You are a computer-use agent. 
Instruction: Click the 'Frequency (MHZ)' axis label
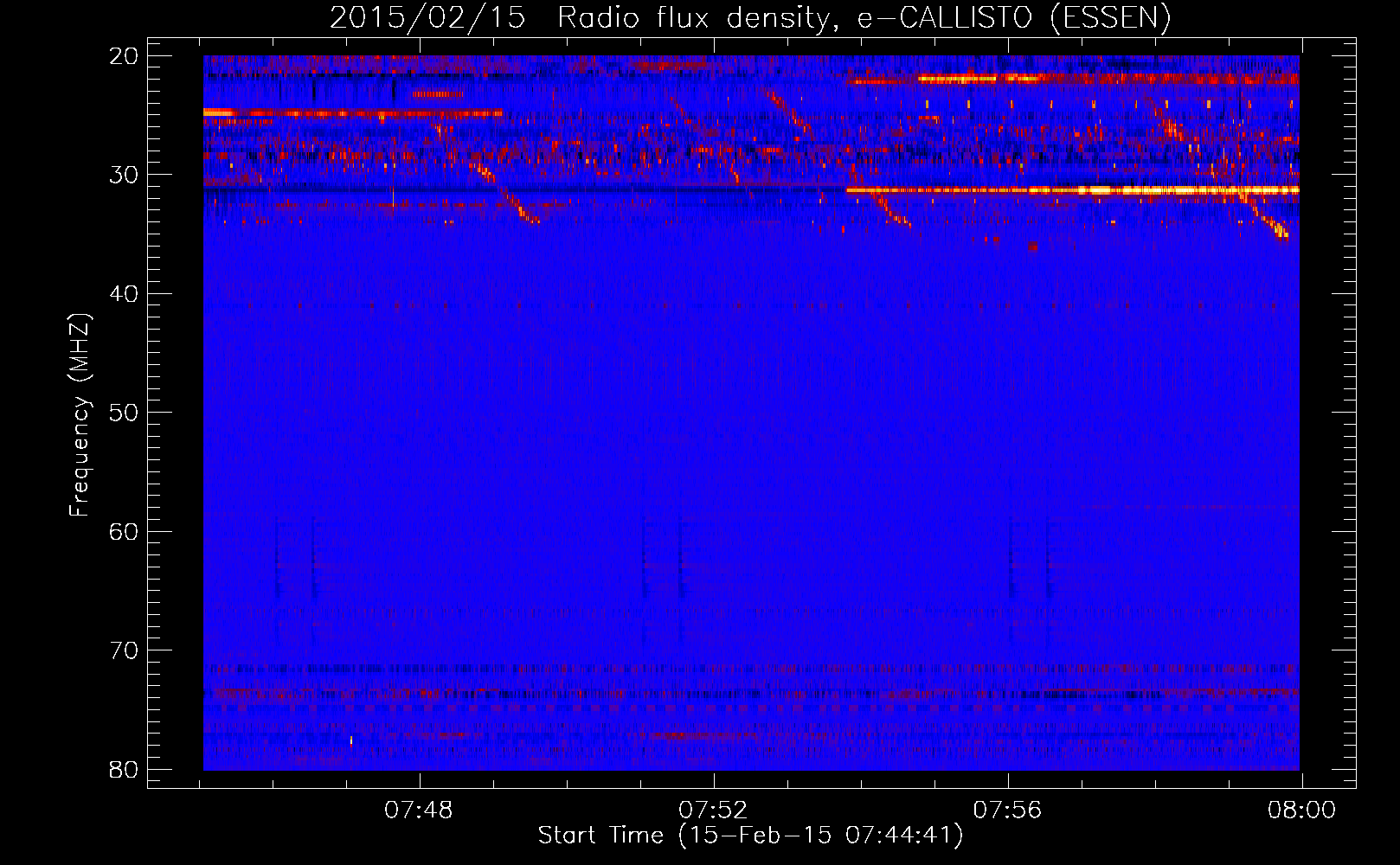(80, 415)
